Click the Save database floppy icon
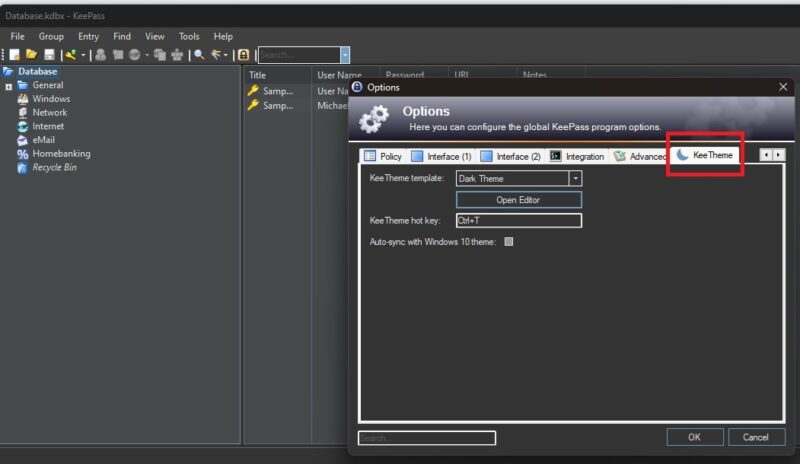The image size is (800, 464). click(x=49, y=55)
